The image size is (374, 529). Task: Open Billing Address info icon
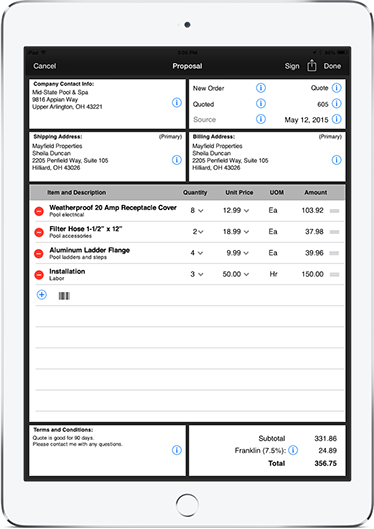pos(337,160)
